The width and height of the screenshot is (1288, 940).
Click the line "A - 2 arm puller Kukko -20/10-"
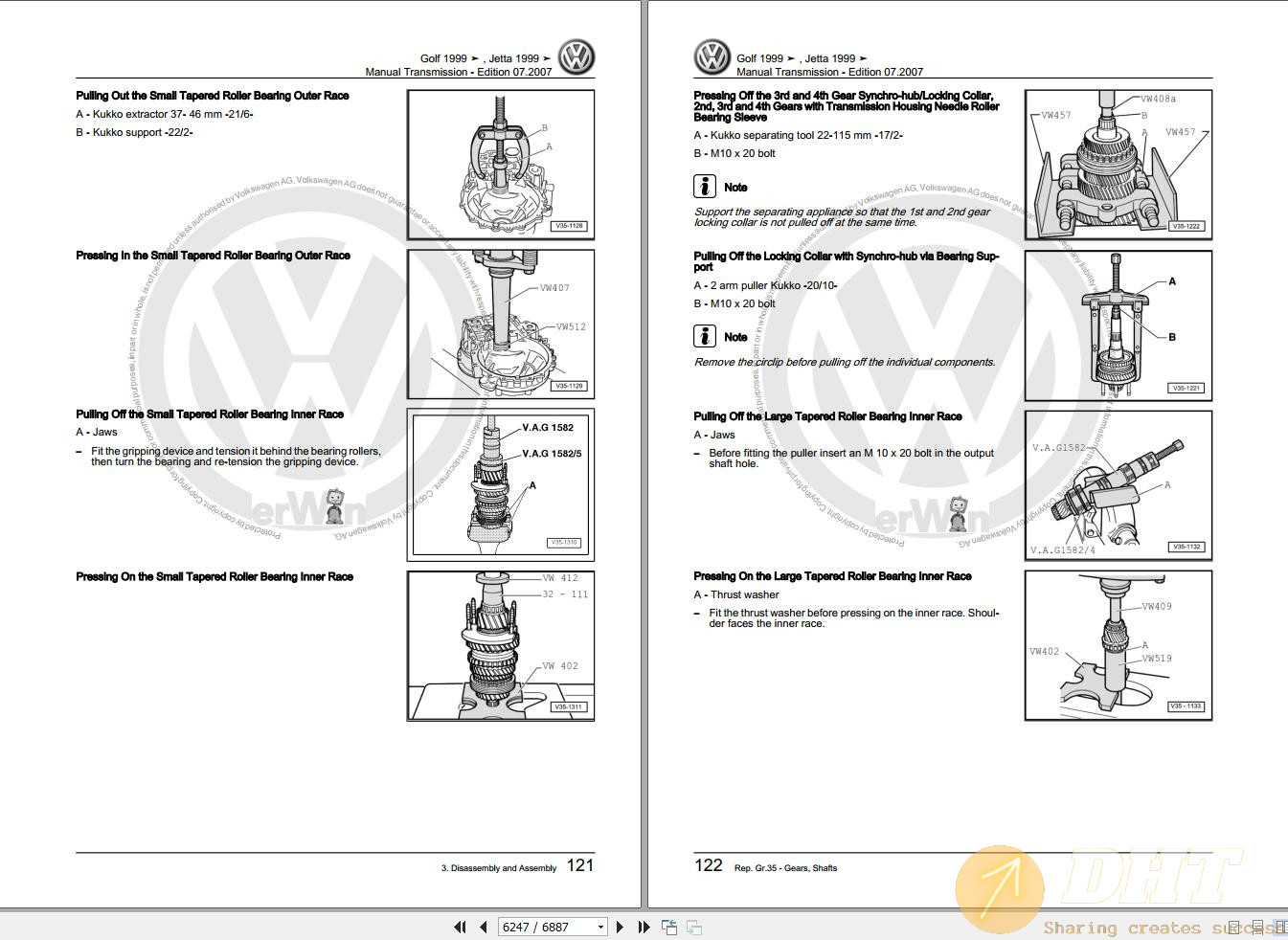tap(765, 285)
